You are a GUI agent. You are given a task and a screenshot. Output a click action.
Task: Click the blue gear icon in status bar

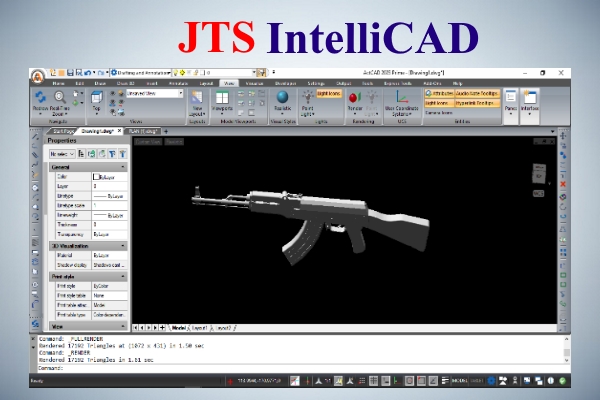pyautogui.click(x=491, y=380)
